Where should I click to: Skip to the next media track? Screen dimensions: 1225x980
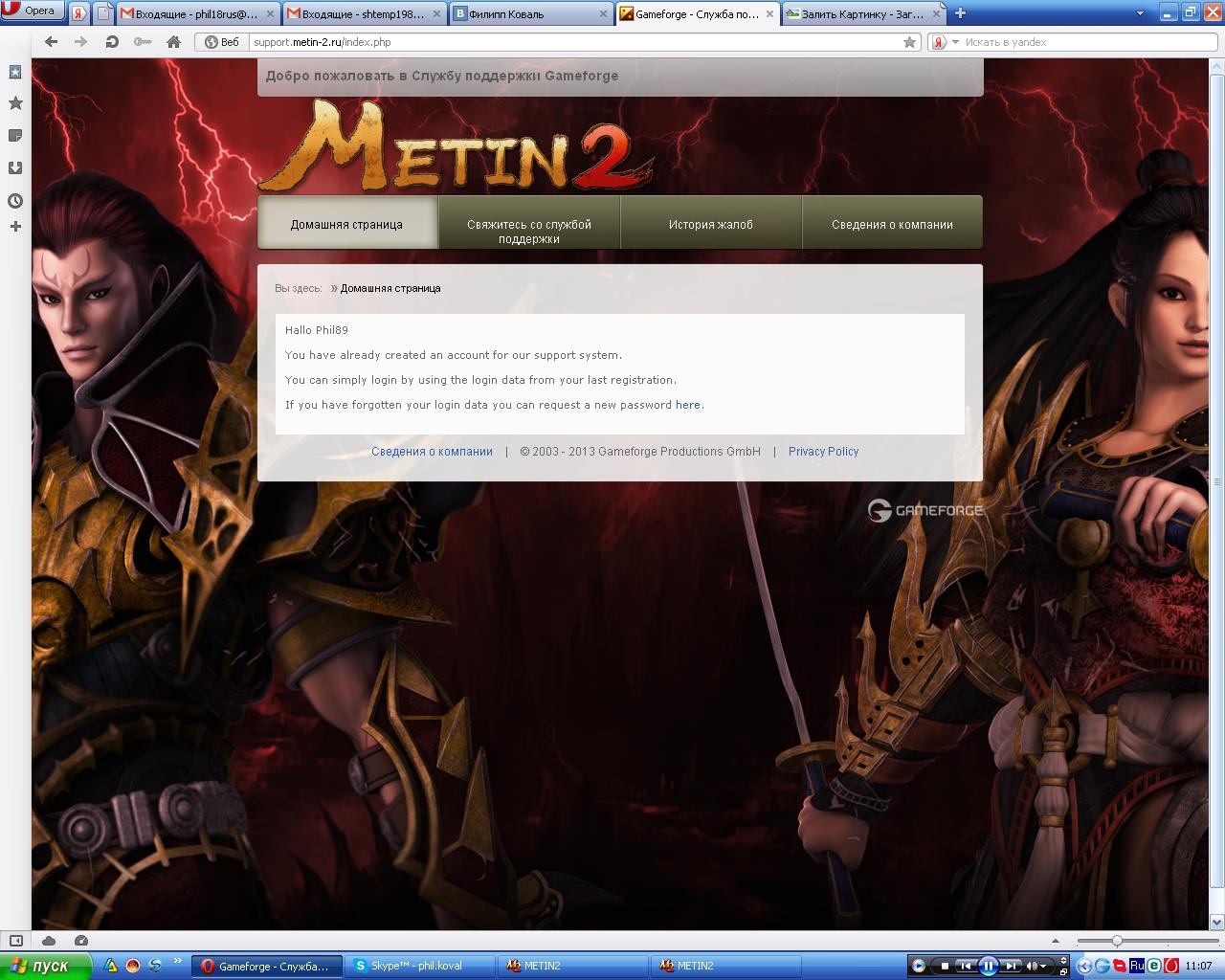tap(1012, 966)
